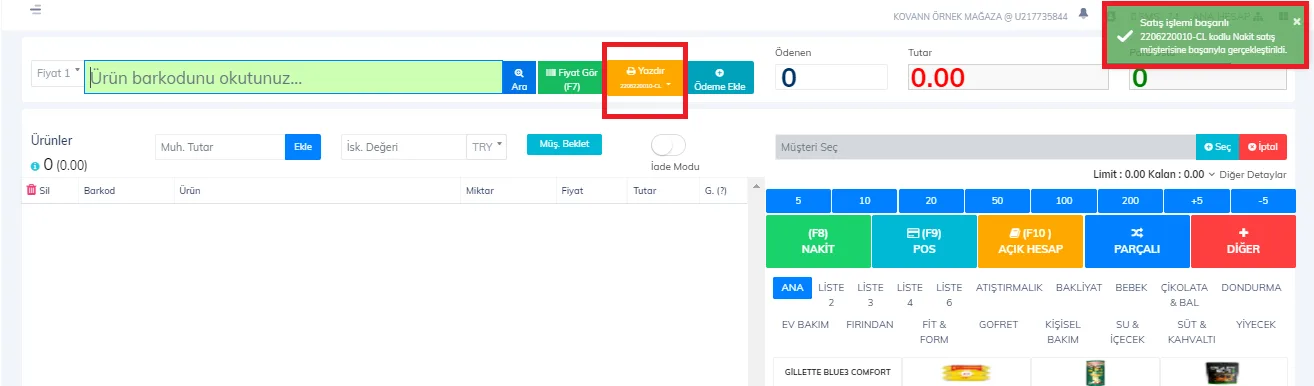Click the Miktar column header
Image resolution: width=1314 pixels, height=386 pixels.
479,190
